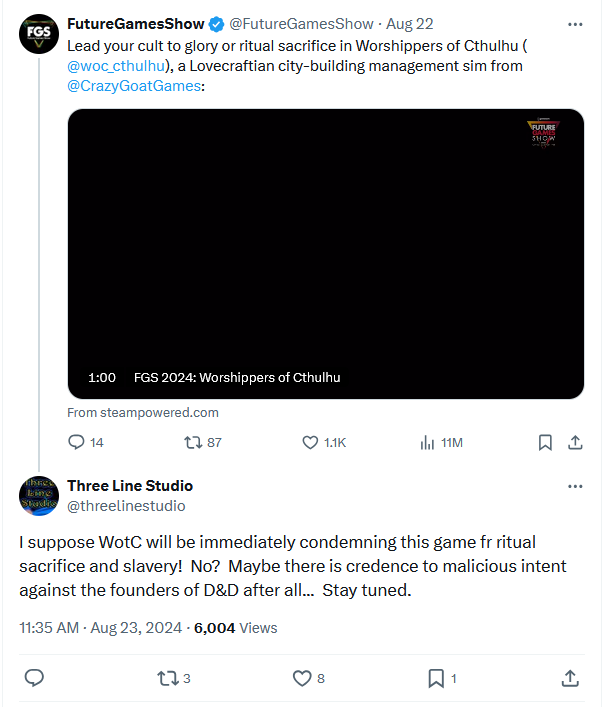The width and height of the screenshot is (609, 707).
Task: Reply to the FutureGamesShow tweet
Action: [x=76, y=442]
